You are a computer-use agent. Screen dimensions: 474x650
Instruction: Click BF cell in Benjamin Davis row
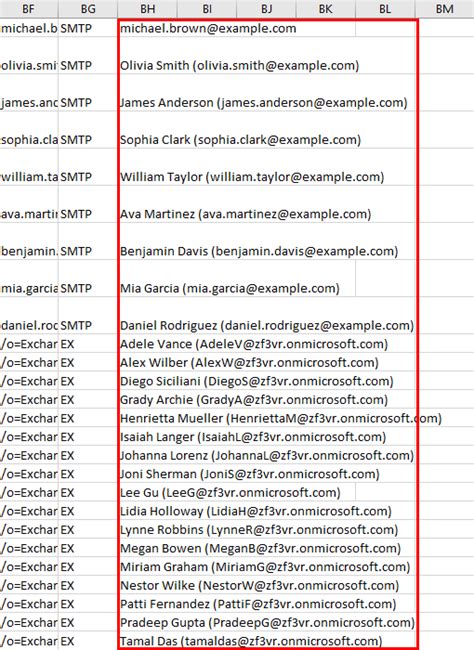tap(29, 251)
